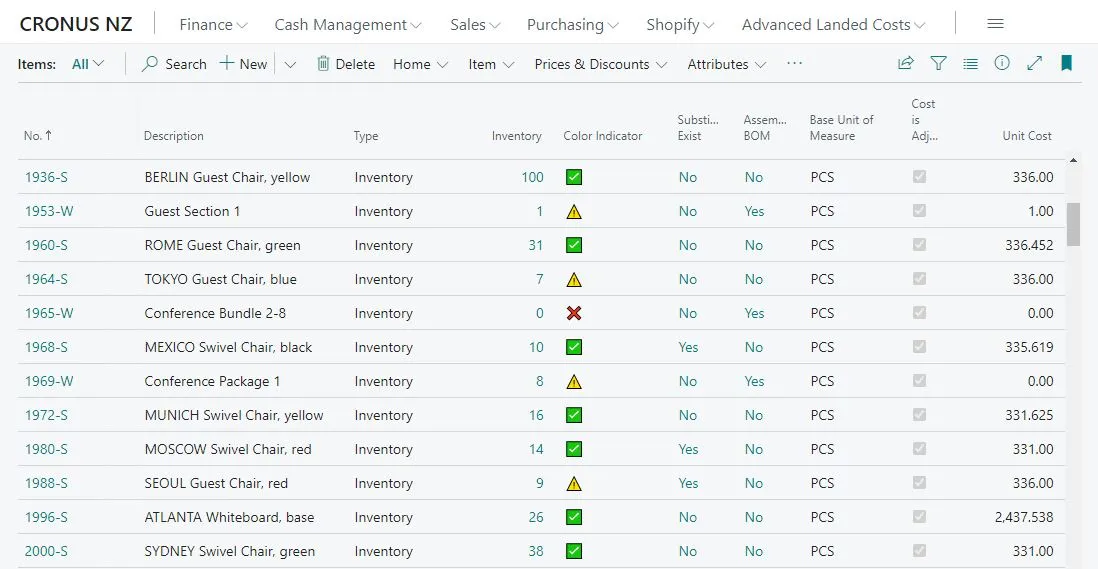Open item number 1965-W link
1098x569 pixels.
coord(49,313)
